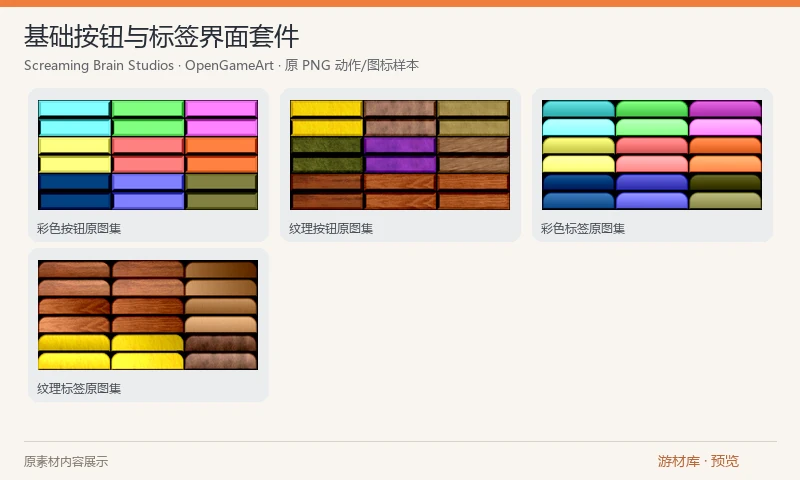Open the 彩色按钮原图集 sprite sheet image
800x480 pixels.
[148, 155]
